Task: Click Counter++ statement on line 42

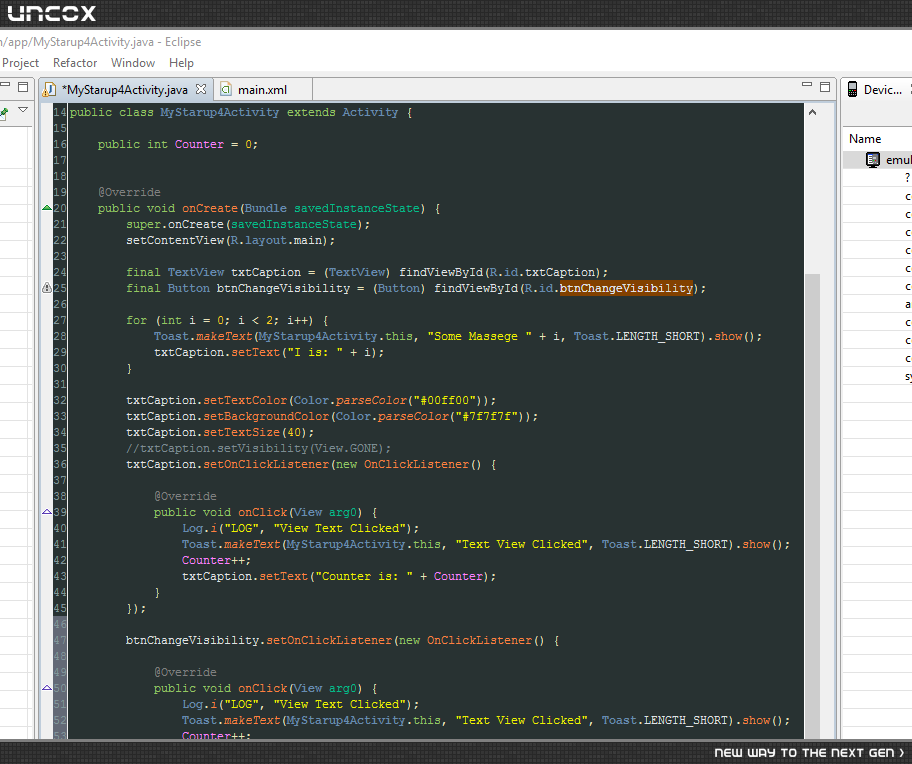Action: (x=216, y=560)
